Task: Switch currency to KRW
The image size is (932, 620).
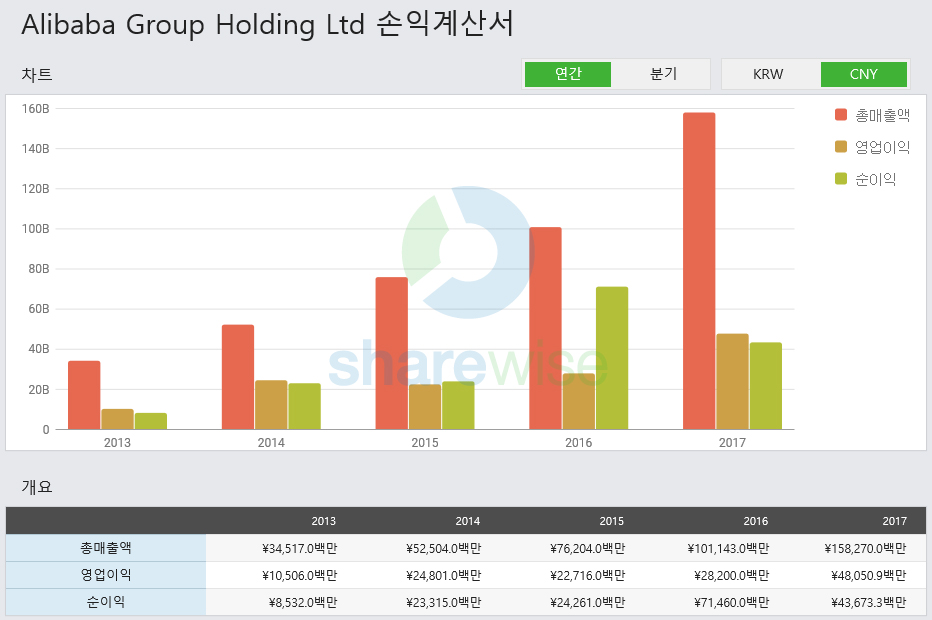Action: pyautogui.click(x=768, y=74)
